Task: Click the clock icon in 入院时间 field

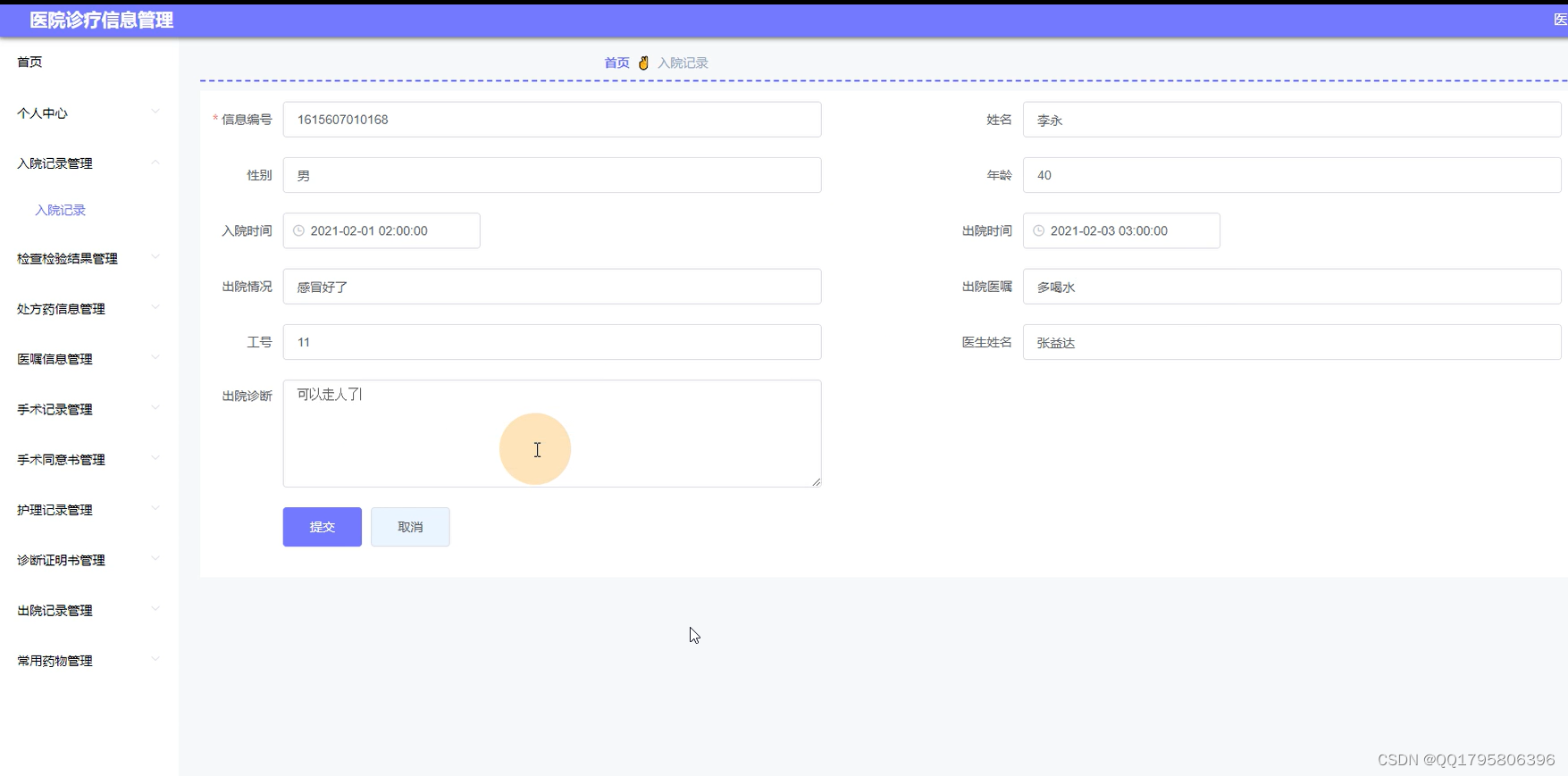Action: [x=299, y=230]
